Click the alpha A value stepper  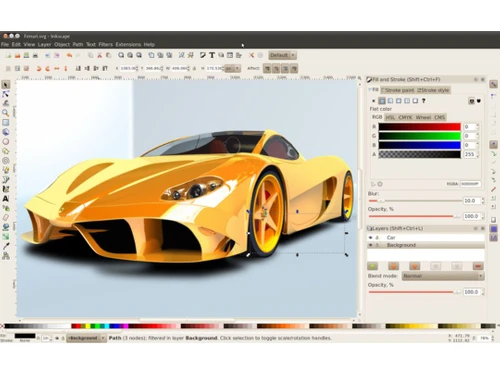477,154
